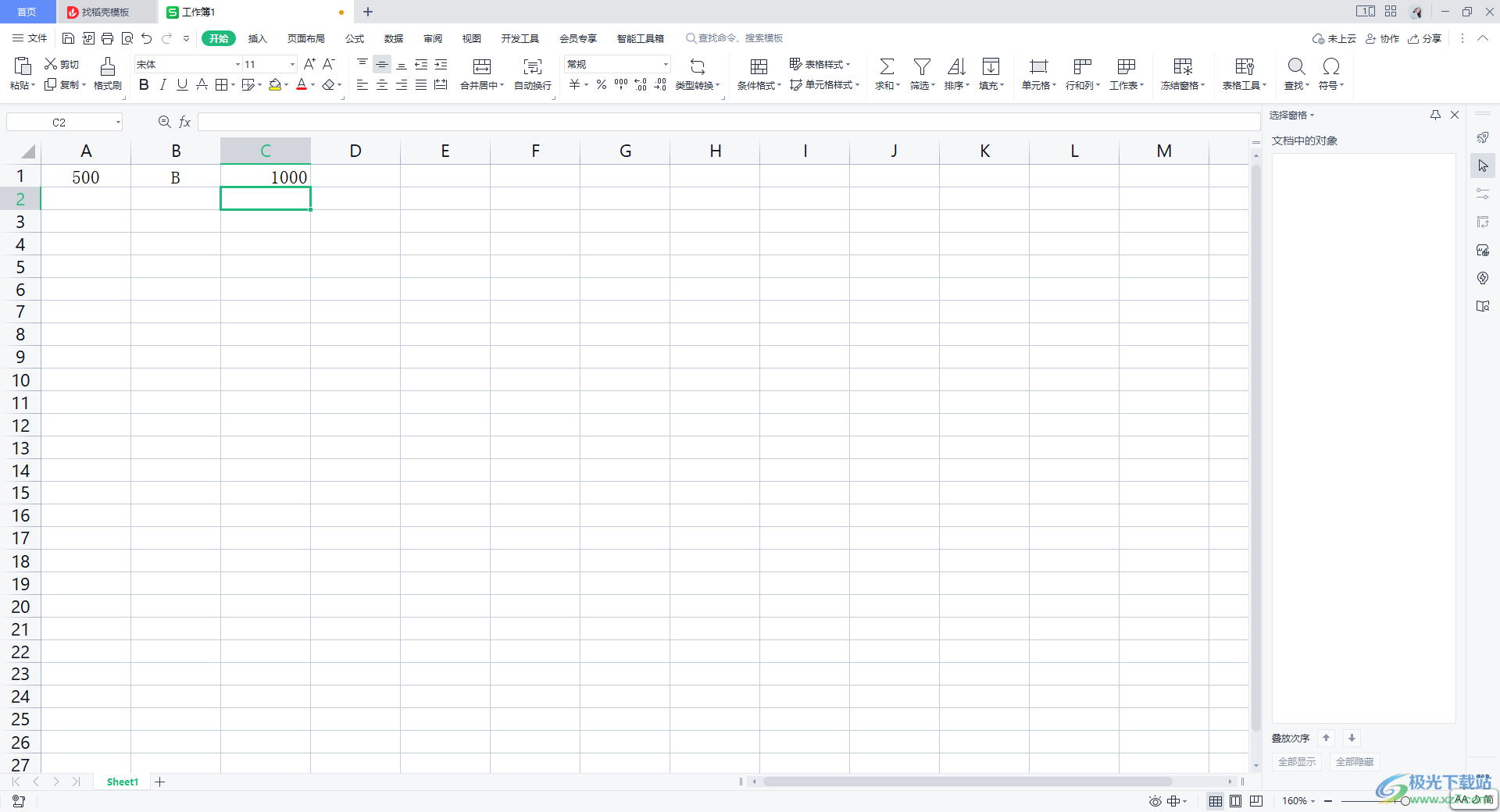Open the Formulas (公式) tab
The width and height of the screenshot is (1500, 812).
point(355,38)
